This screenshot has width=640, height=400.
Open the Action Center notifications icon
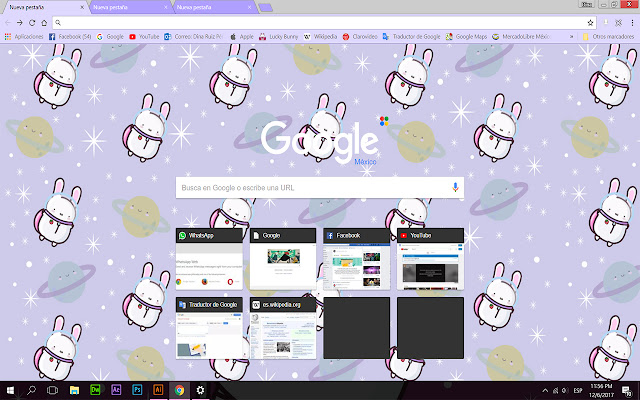(x=627, y=391)
